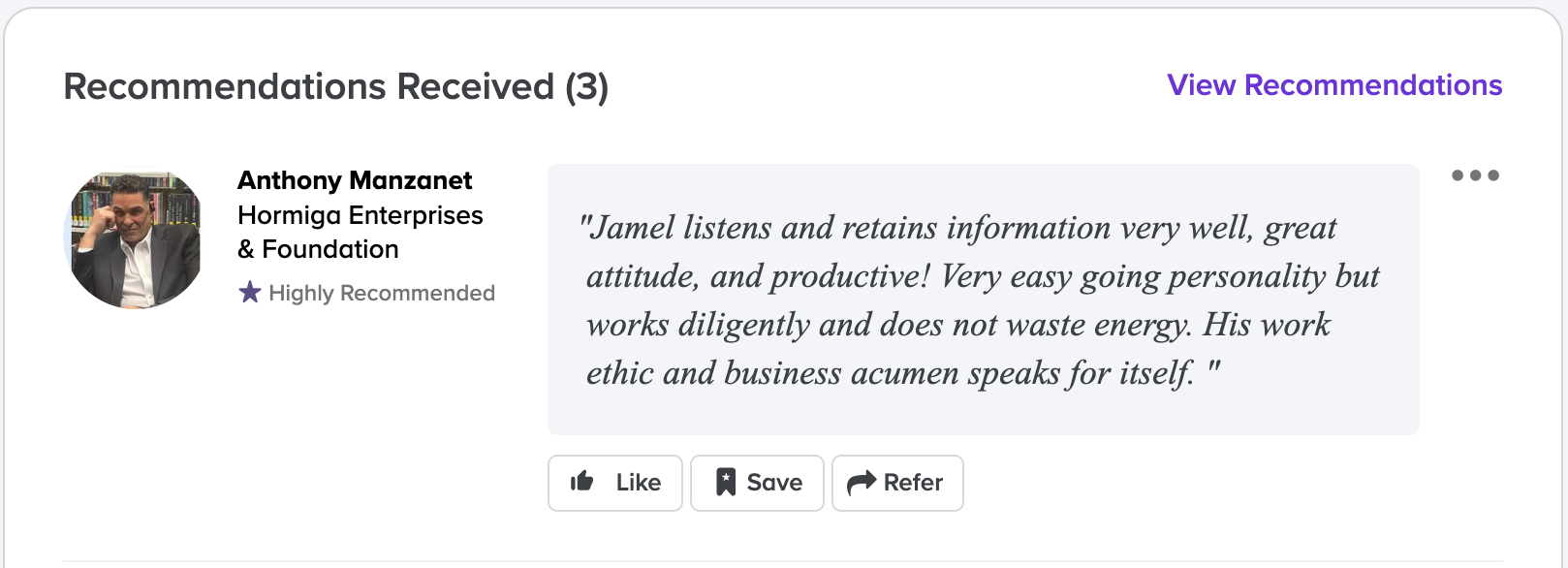Viewport: 1568px width, 568px height.
Task: Follow the View Recommendations link
Action: [x=1333, y=85]
